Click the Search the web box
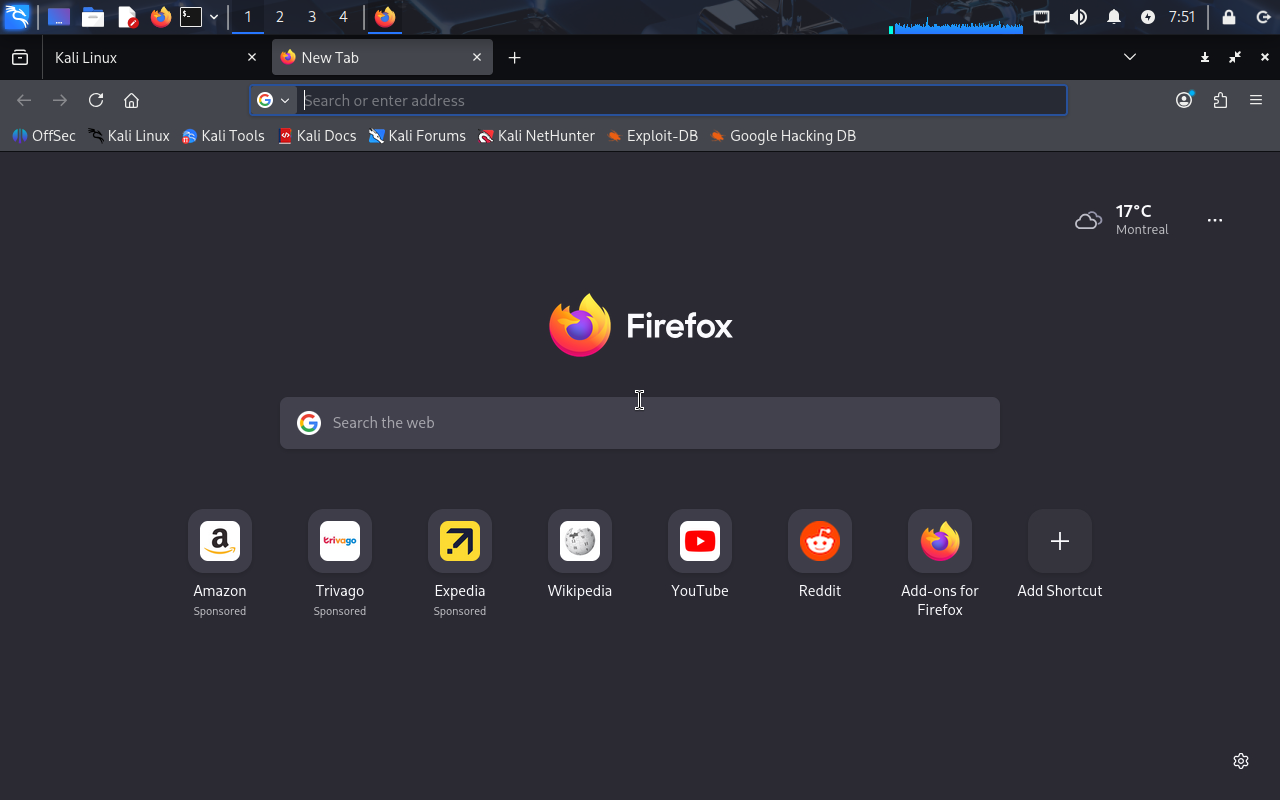 640,423
